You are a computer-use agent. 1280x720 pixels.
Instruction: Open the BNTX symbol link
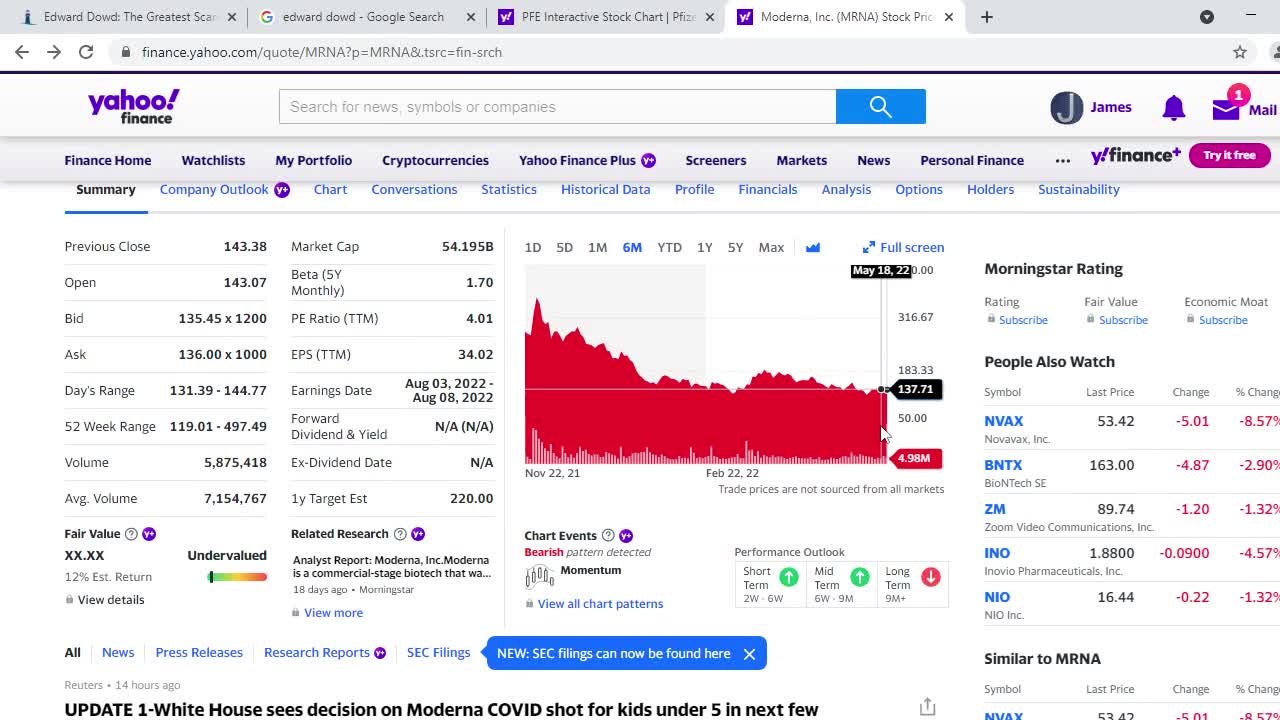(x=1003, y=465)
